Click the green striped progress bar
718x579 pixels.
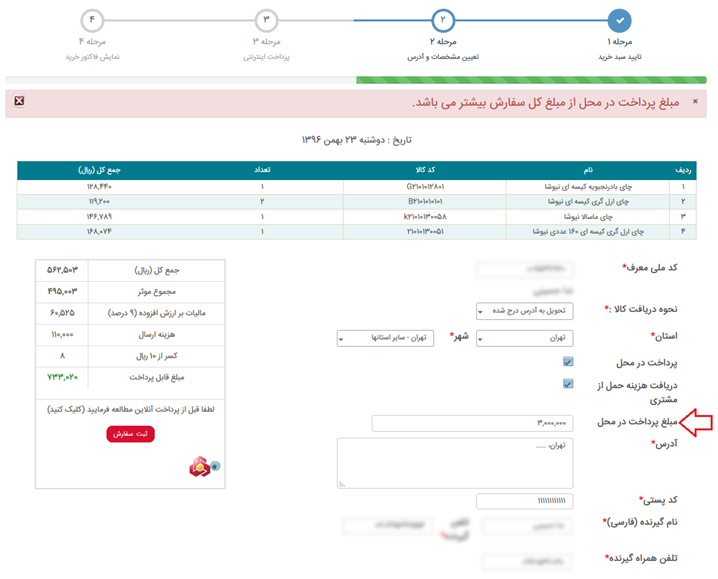[531, 80]
